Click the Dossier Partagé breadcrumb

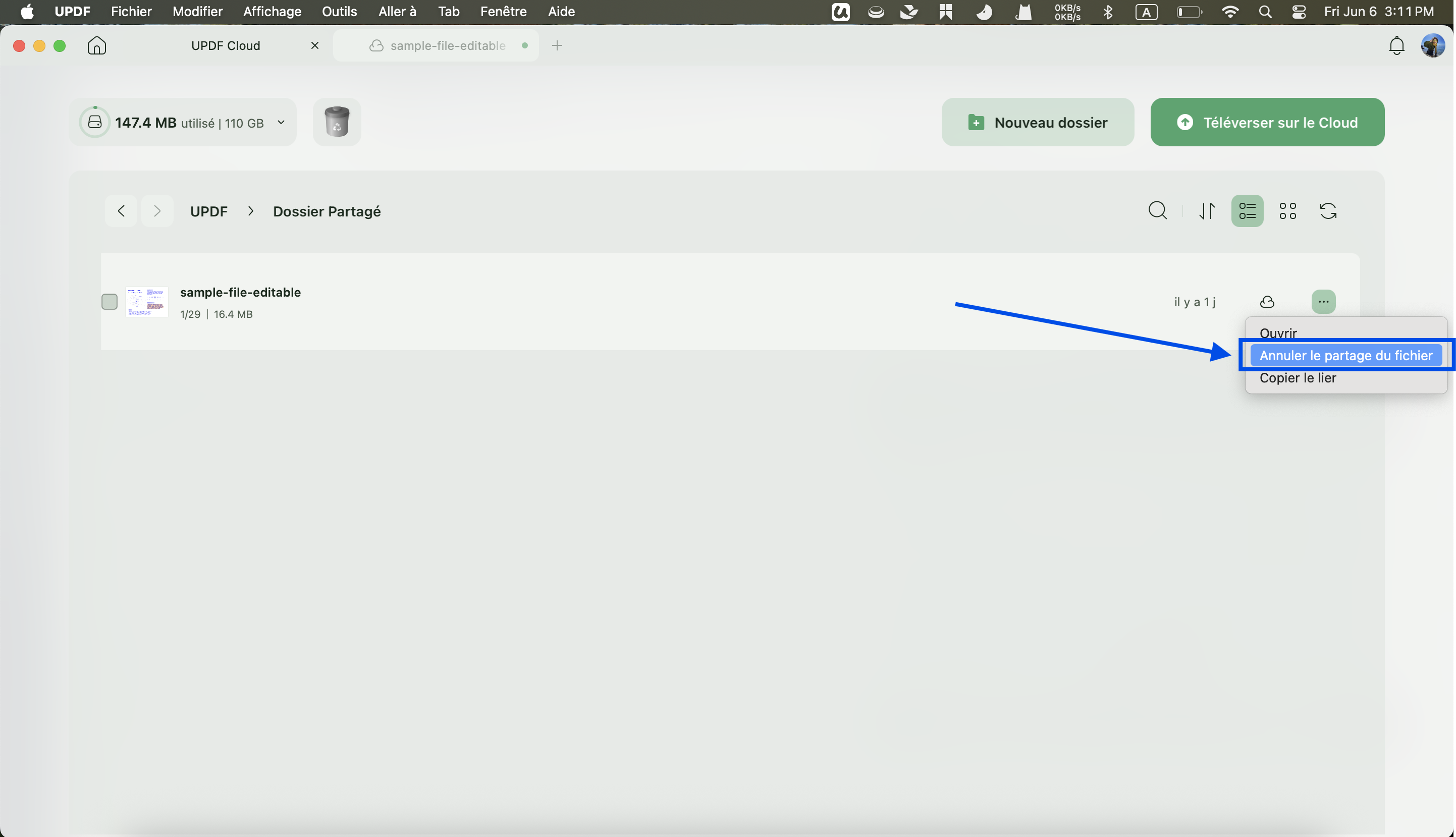pos(327,211)
